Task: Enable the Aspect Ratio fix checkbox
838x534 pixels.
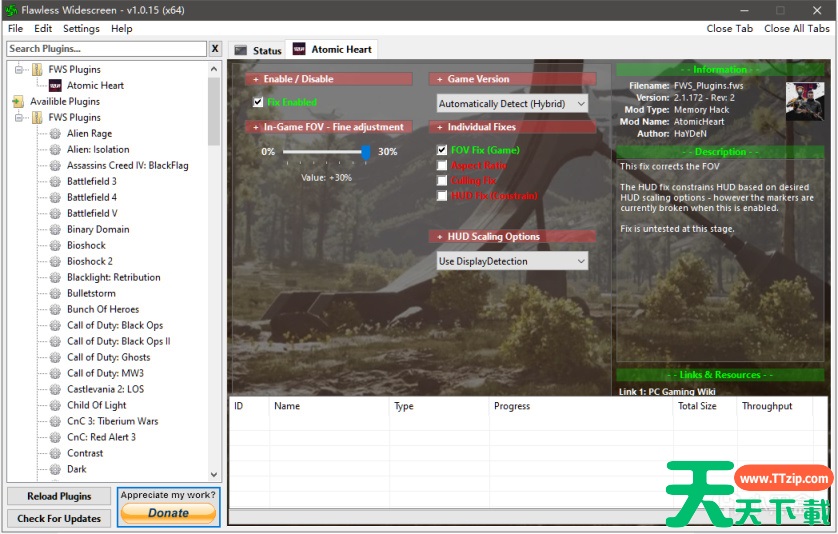Action: 442,166
